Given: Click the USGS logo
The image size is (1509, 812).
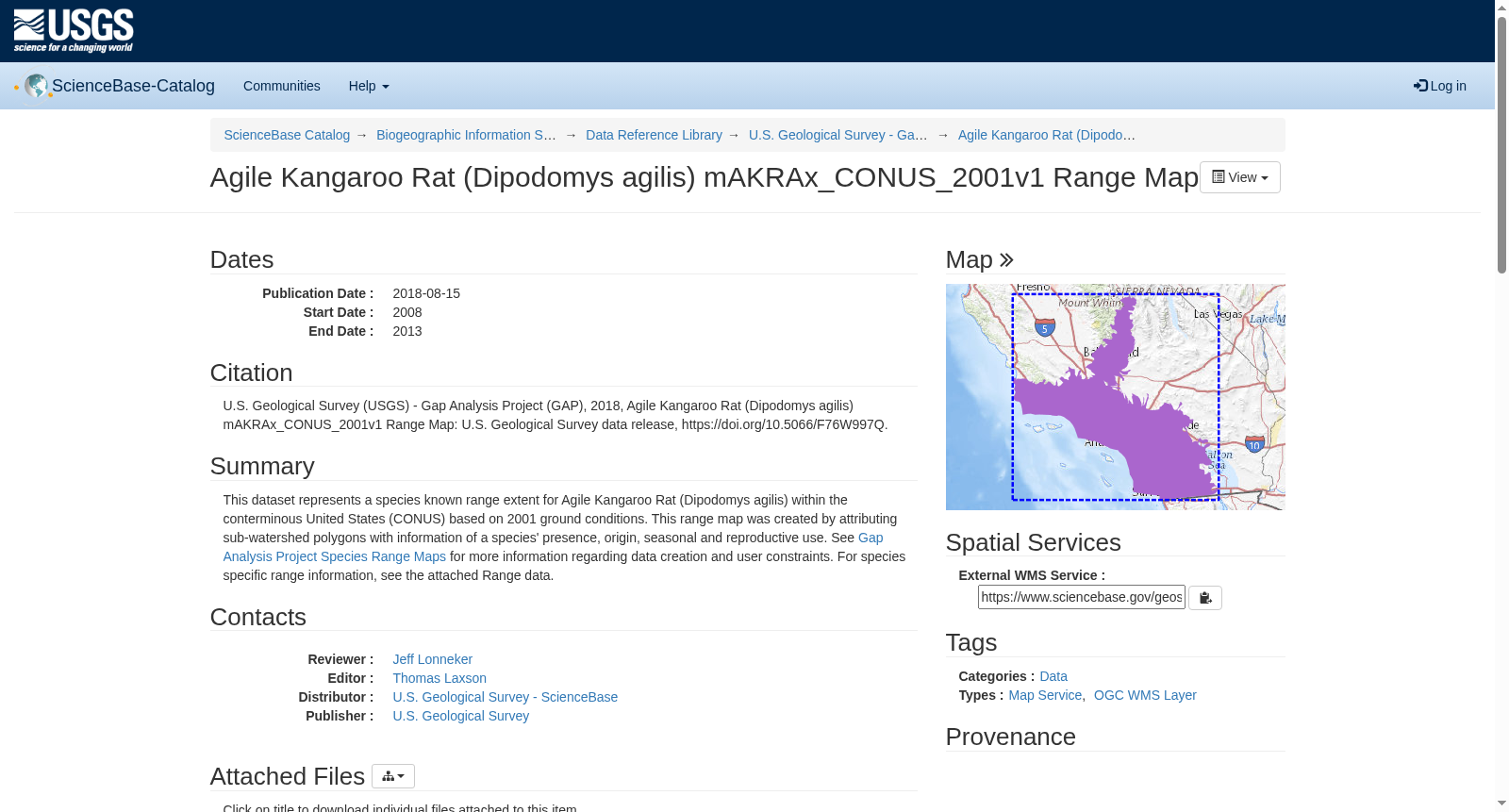Looking at the screenshot, I should (74, 31).
